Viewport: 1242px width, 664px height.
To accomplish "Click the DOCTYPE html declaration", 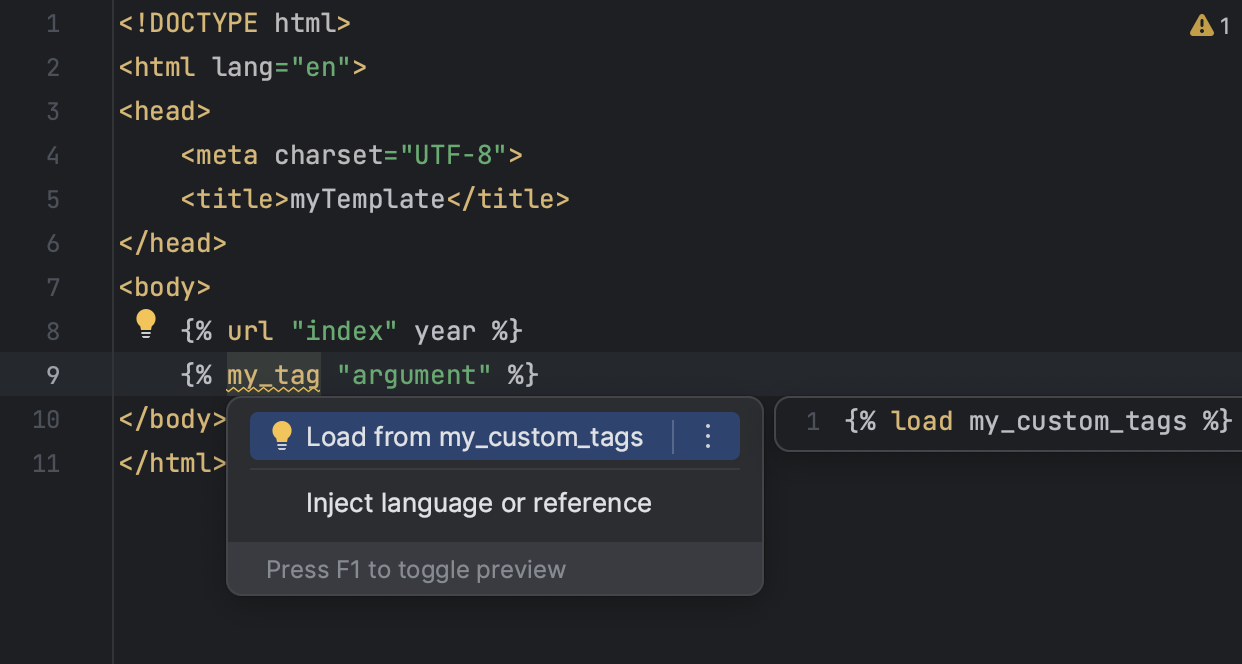I will pos(234,22).
